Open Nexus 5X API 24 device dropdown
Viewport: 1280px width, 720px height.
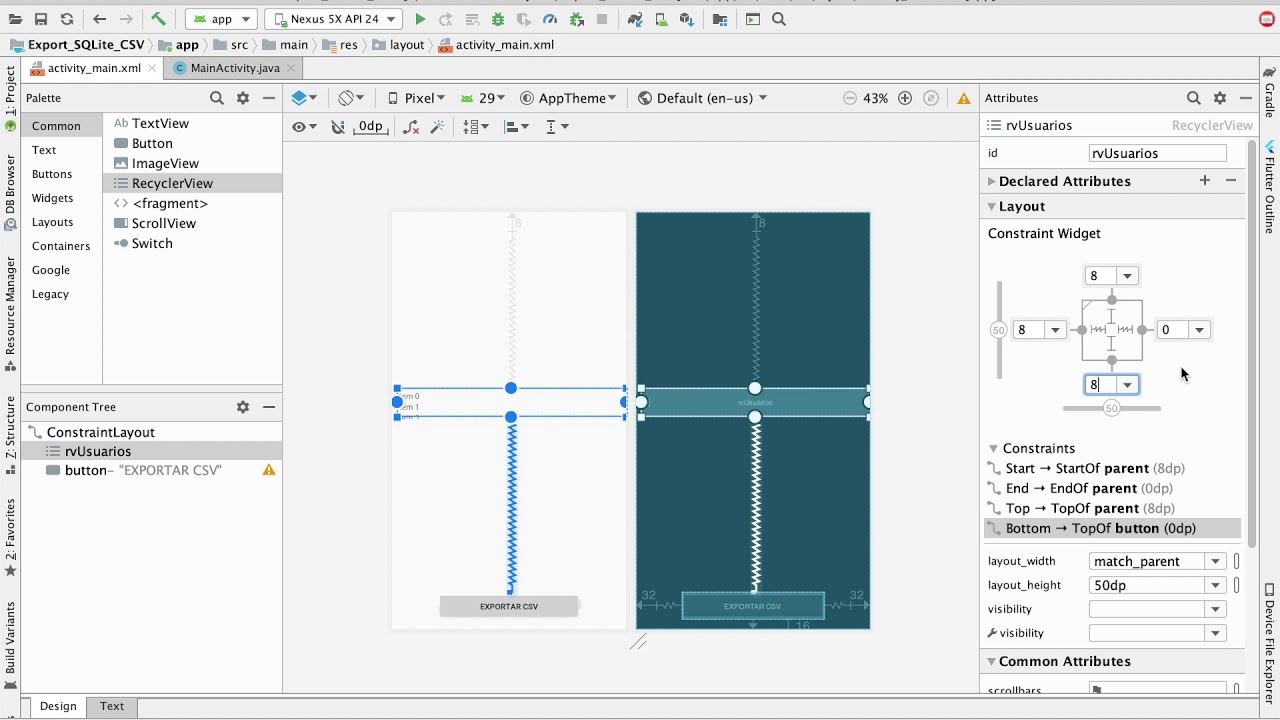pyautogui.click(x=335, y=19)
